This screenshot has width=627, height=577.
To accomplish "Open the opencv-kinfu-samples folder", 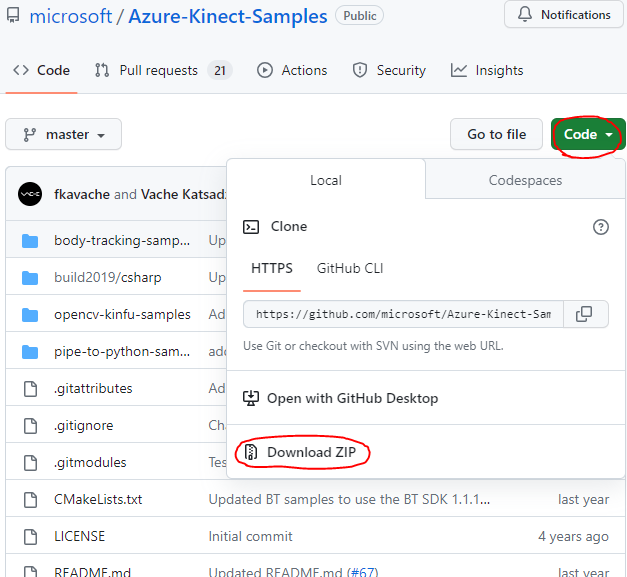I will tap(122, 315).
